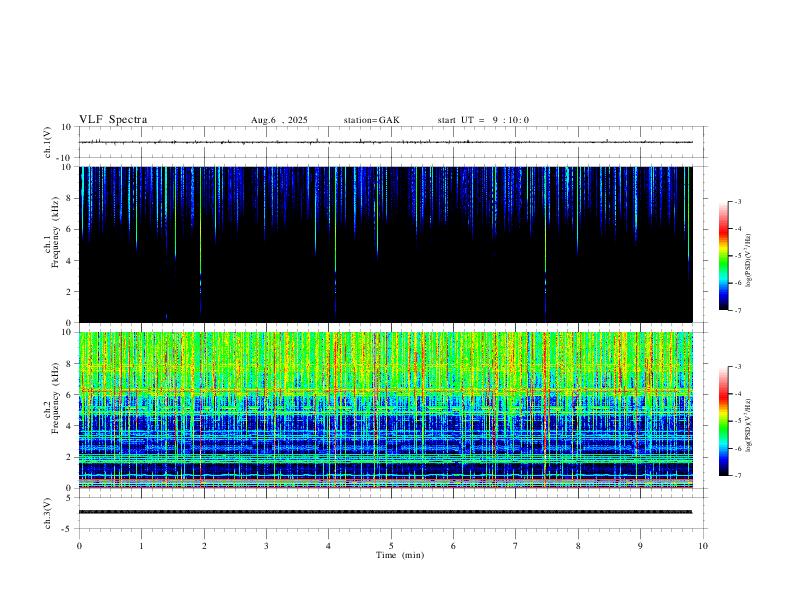Click the ch.1 voltage waveform trace
Image resolution: width=792 pixels, height=612 pixels.
(x=386, y=142)
